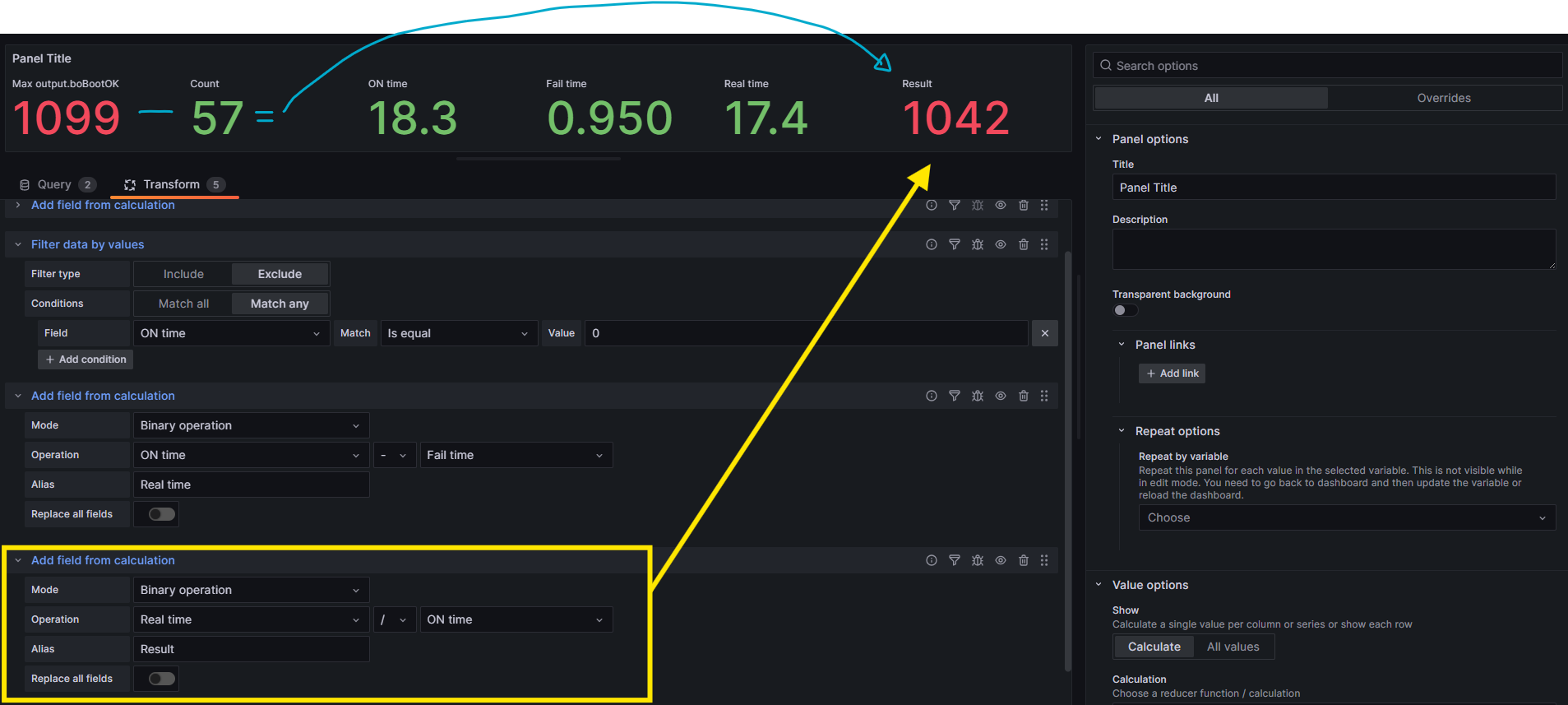The image size is (1568, 705).
Task: Select Include filter type
Action: 183,274
